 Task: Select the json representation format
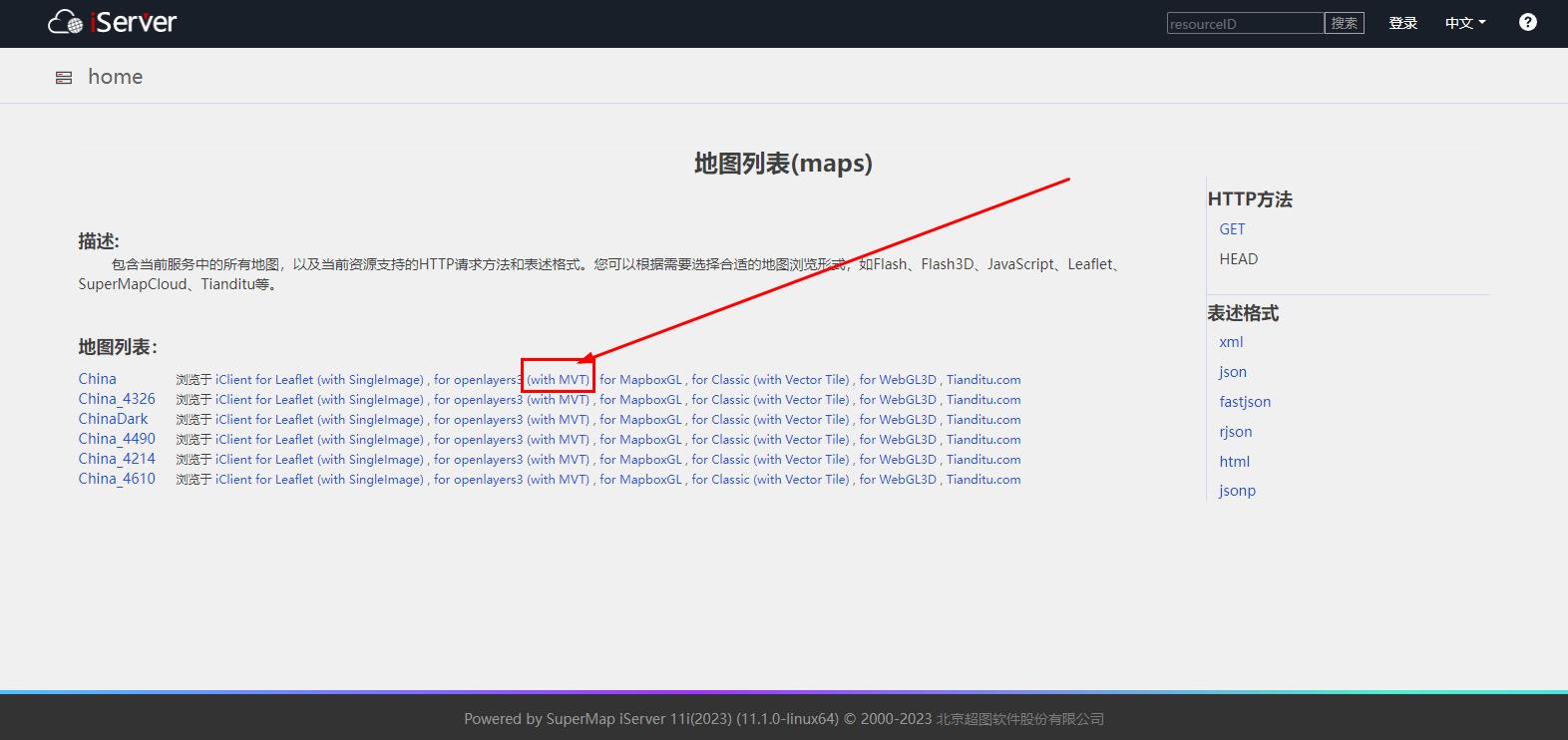pyautogui.click(x=1233, y=372)
